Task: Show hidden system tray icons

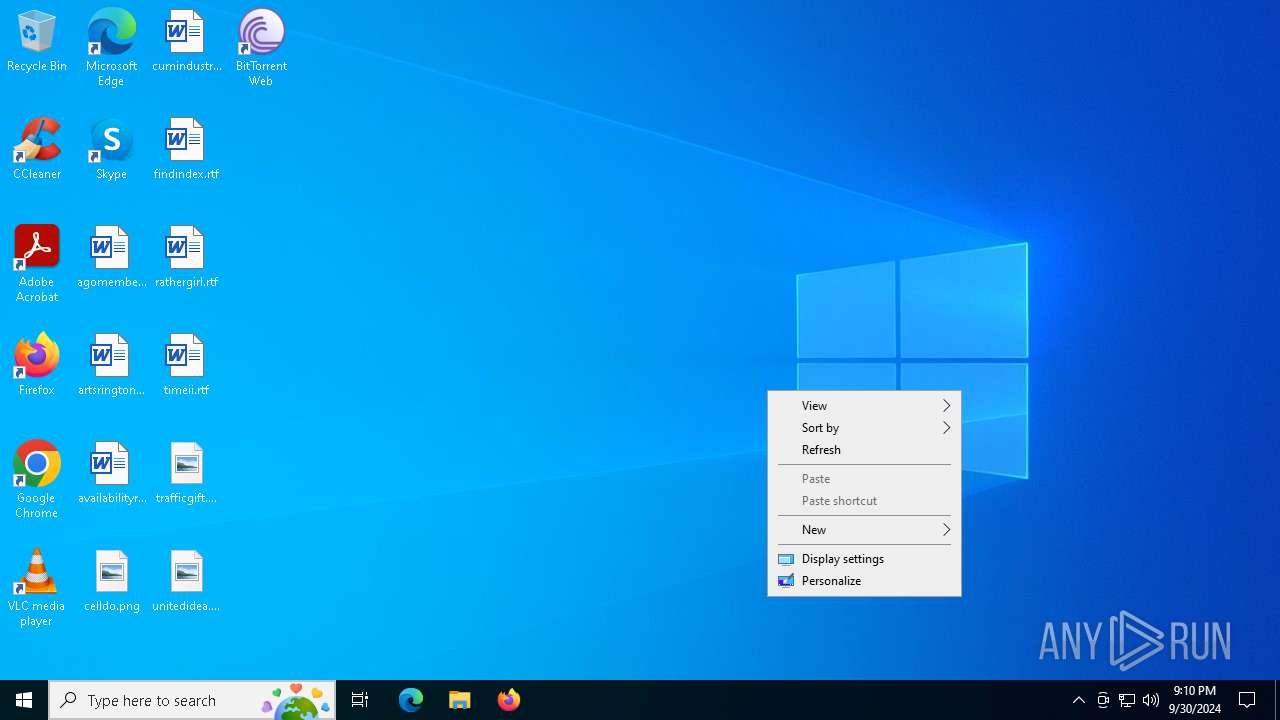Action: pos(1079,700)
